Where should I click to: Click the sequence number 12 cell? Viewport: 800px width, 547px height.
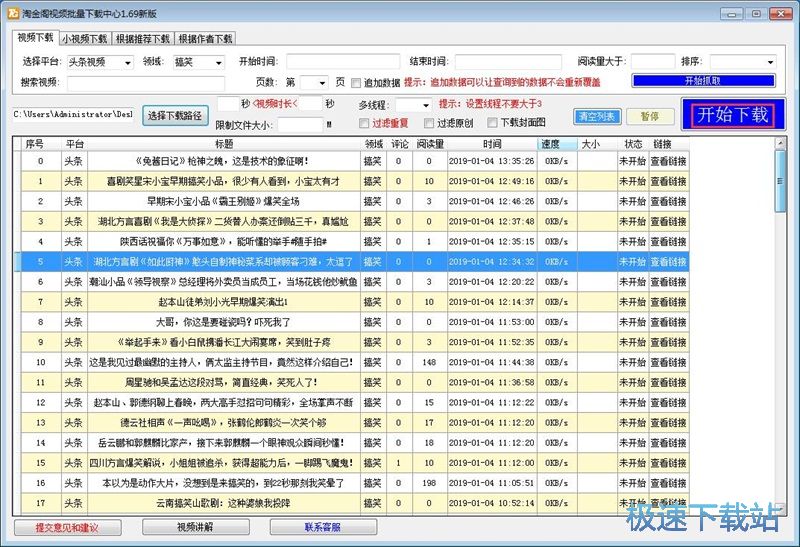click(41, 403)
